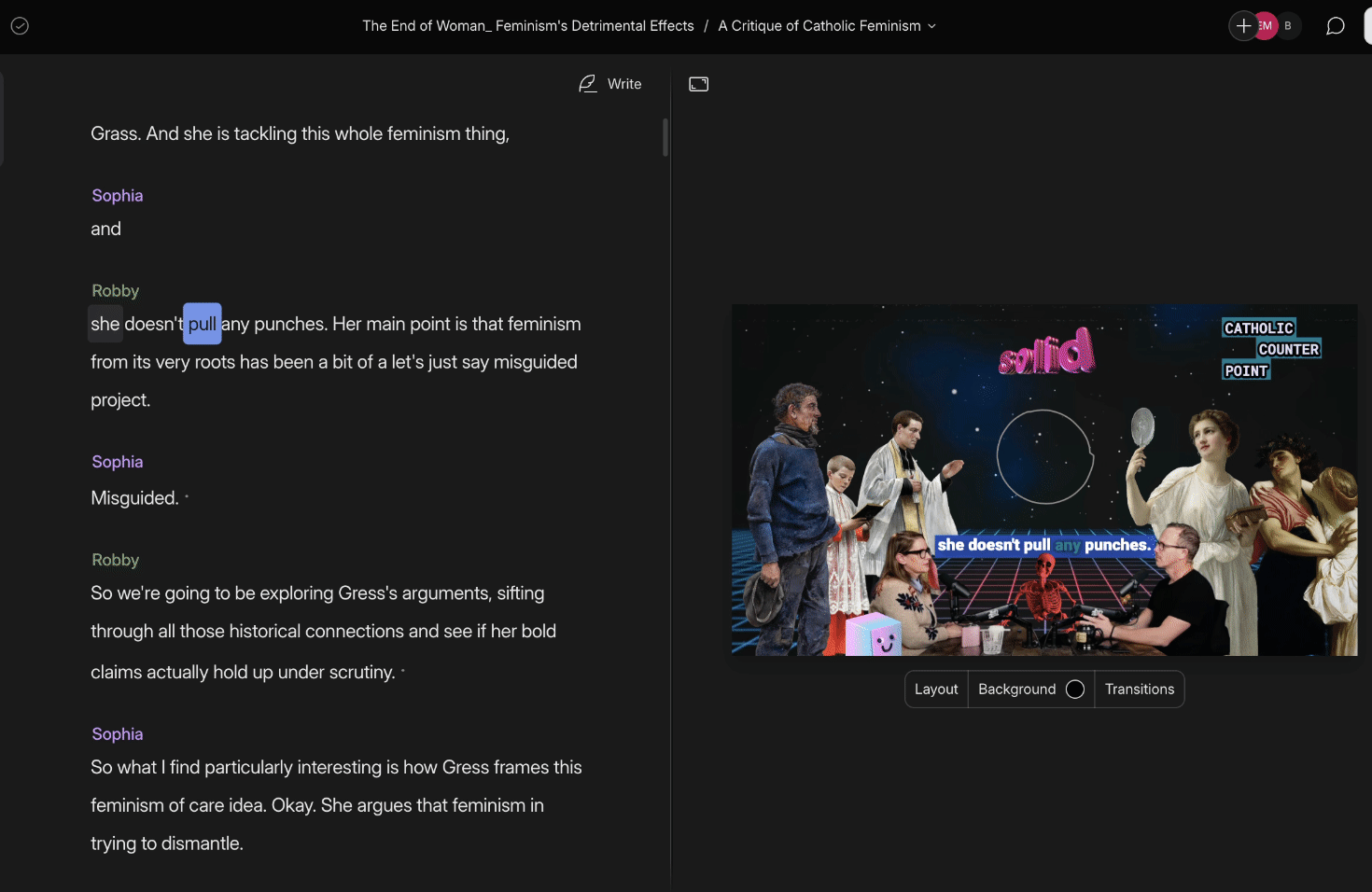1372x892 pixels.
Task: Open 'The End of Woman' project breadcrumb
Action: pos(528,26)
